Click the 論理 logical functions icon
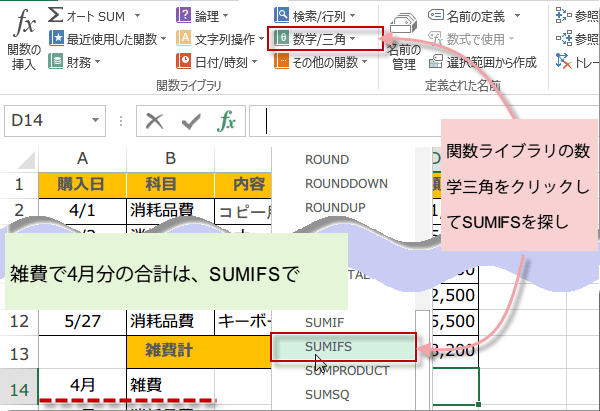Viewport: 600px width, 411px height. 183,16
